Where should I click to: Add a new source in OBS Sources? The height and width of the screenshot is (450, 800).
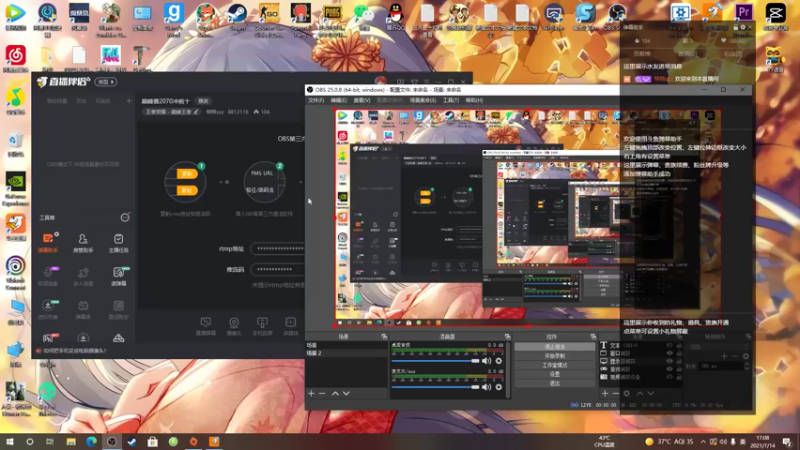[605, 393]
